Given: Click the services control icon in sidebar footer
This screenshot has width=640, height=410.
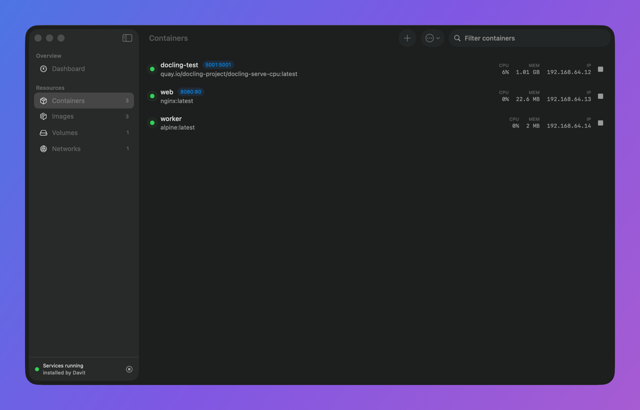Looking at the screenshot, I should pos(129,369).
